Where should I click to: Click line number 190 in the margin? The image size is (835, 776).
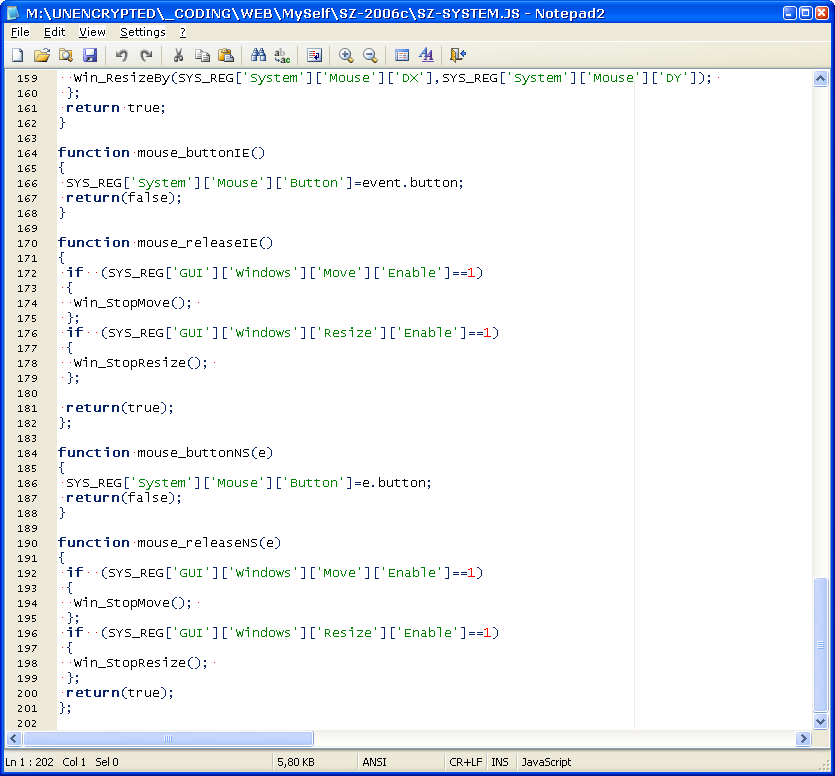pos(27,543)
